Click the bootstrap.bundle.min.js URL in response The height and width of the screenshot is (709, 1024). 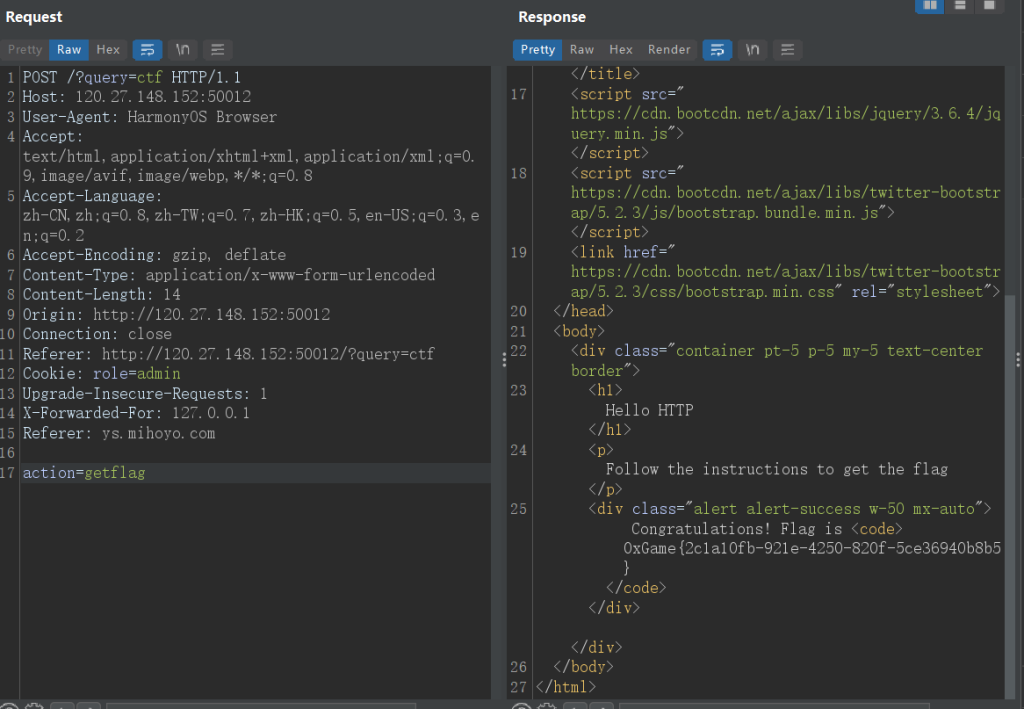coord(786,202)
